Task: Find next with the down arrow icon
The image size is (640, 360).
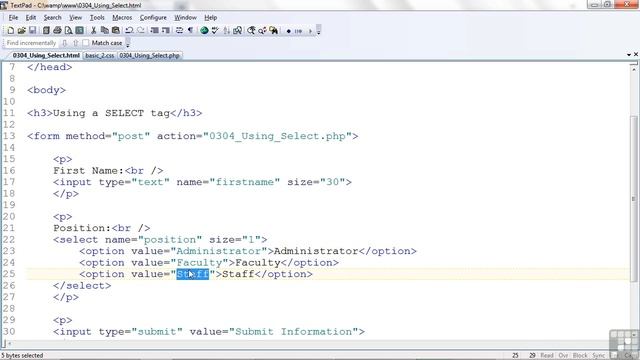Action: [64, 43]
